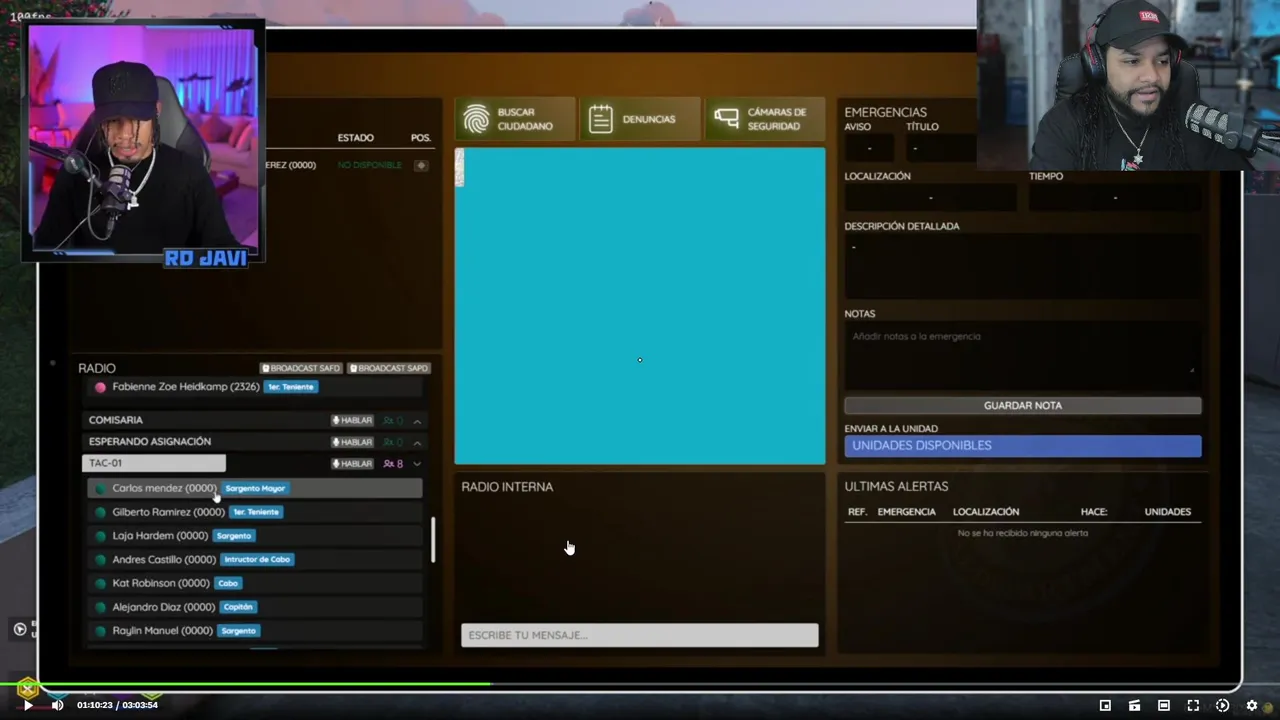Select Andres Castillo in radio list
This screenshot has height=720, width=1280.
(254, 559)
